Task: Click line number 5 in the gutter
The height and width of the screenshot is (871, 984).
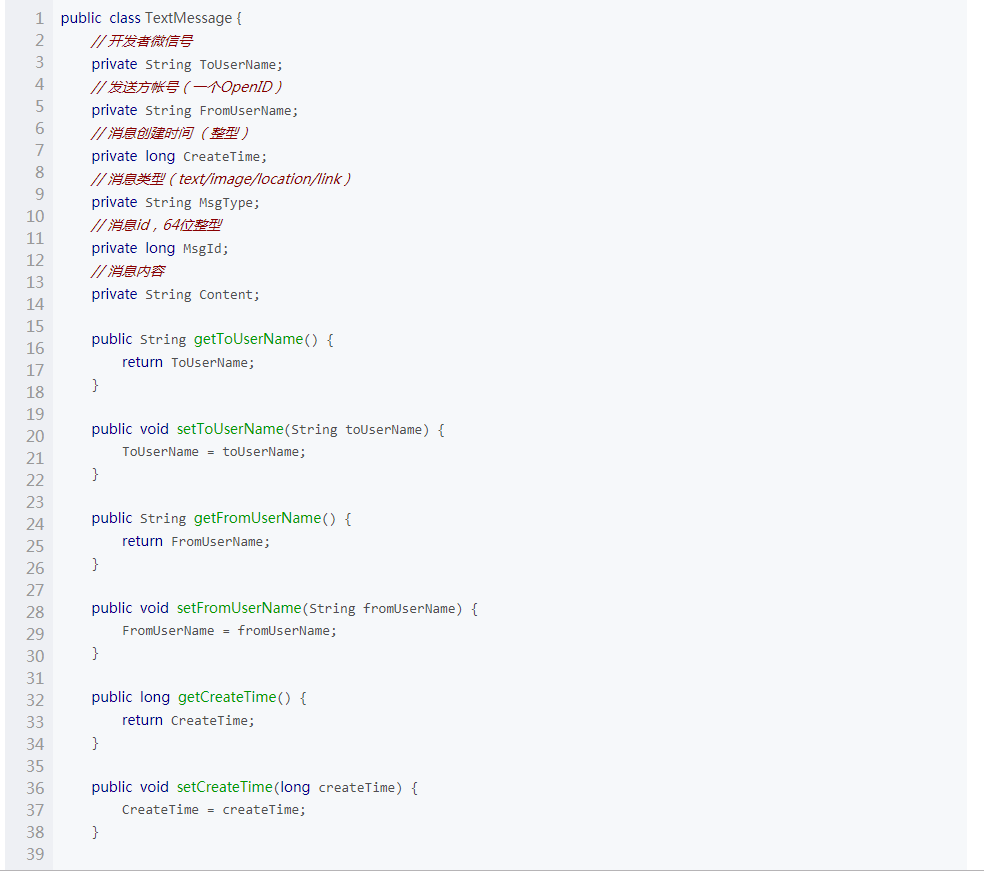Action: pos(39,106)
